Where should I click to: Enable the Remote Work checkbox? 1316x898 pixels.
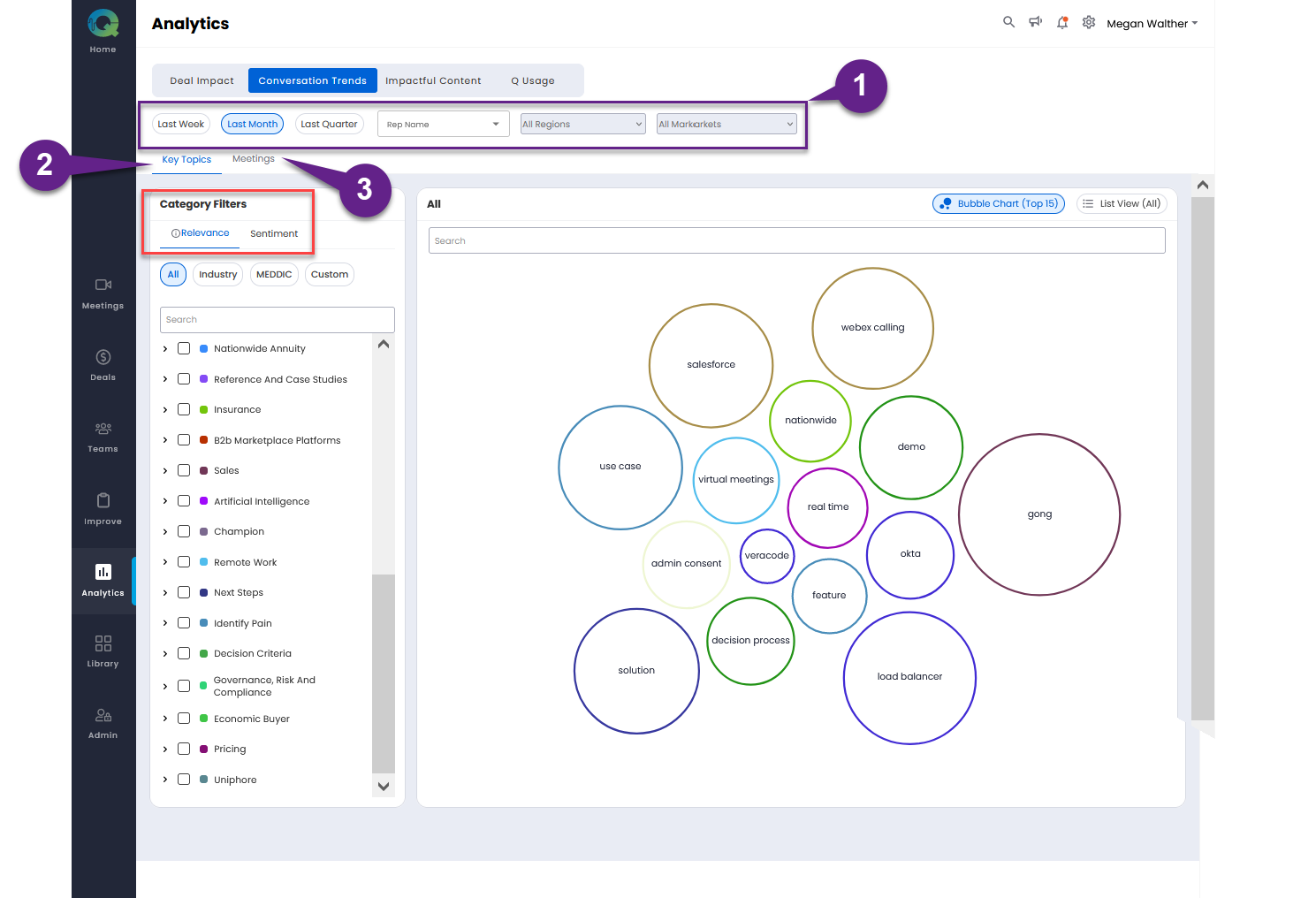[x=184, y=562]
